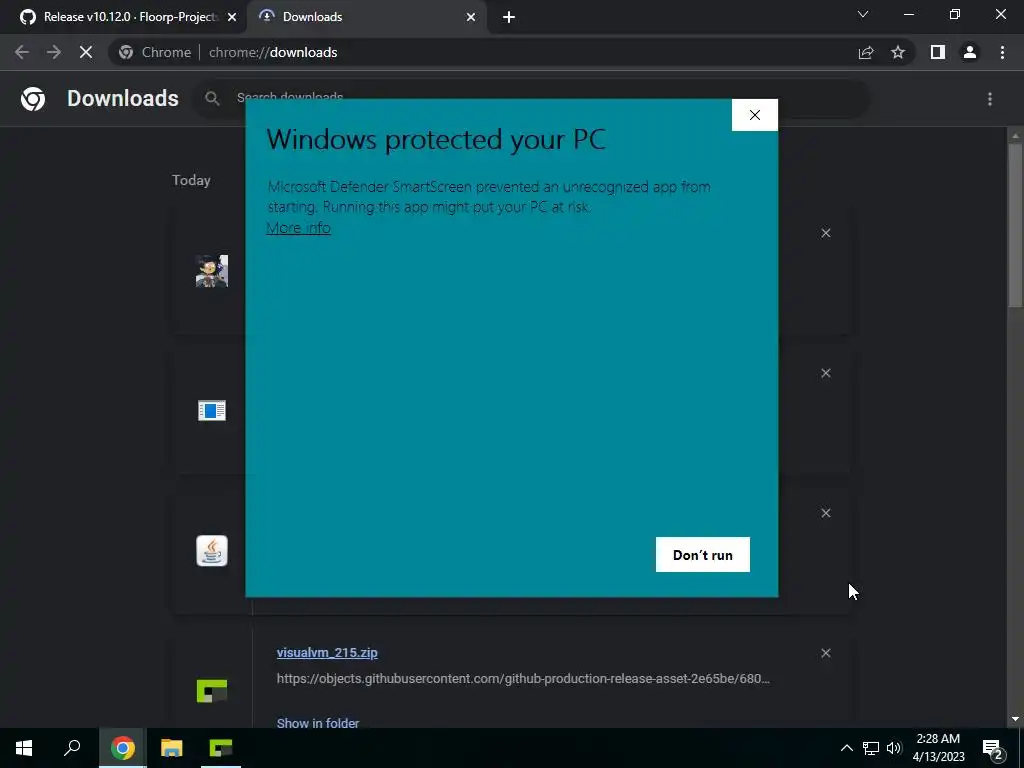
Task: Click the search magnifier icon in Downloads
Action: [x=212, y=99]
